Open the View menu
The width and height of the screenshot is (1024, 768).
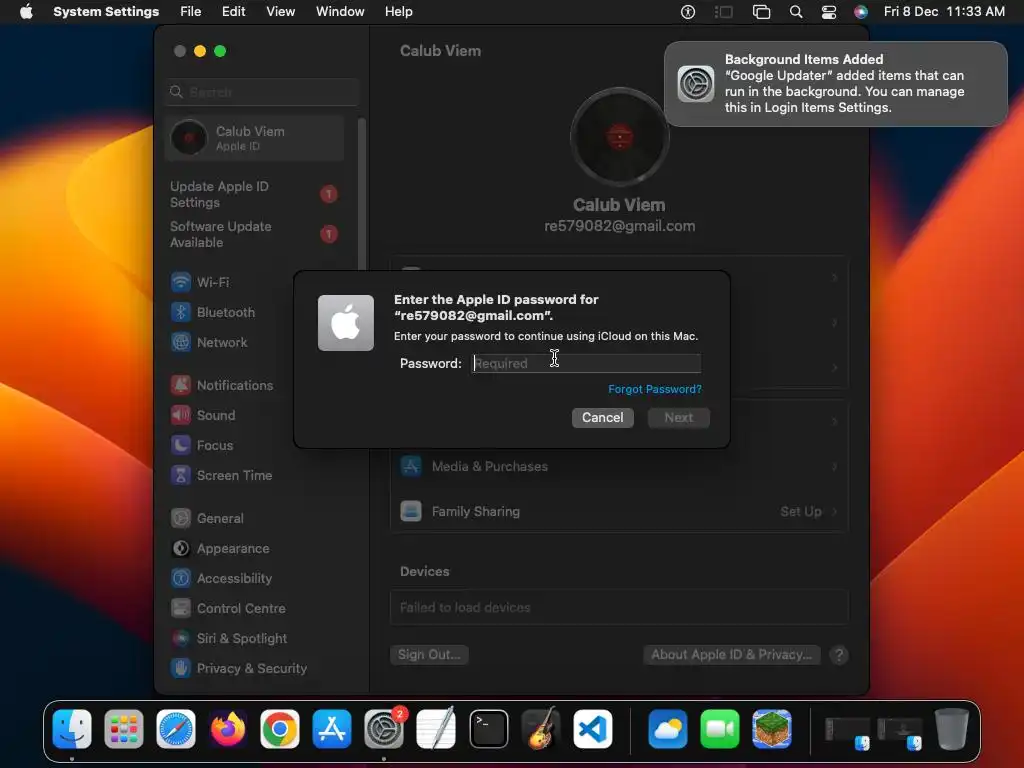click(x=280, y=12)
